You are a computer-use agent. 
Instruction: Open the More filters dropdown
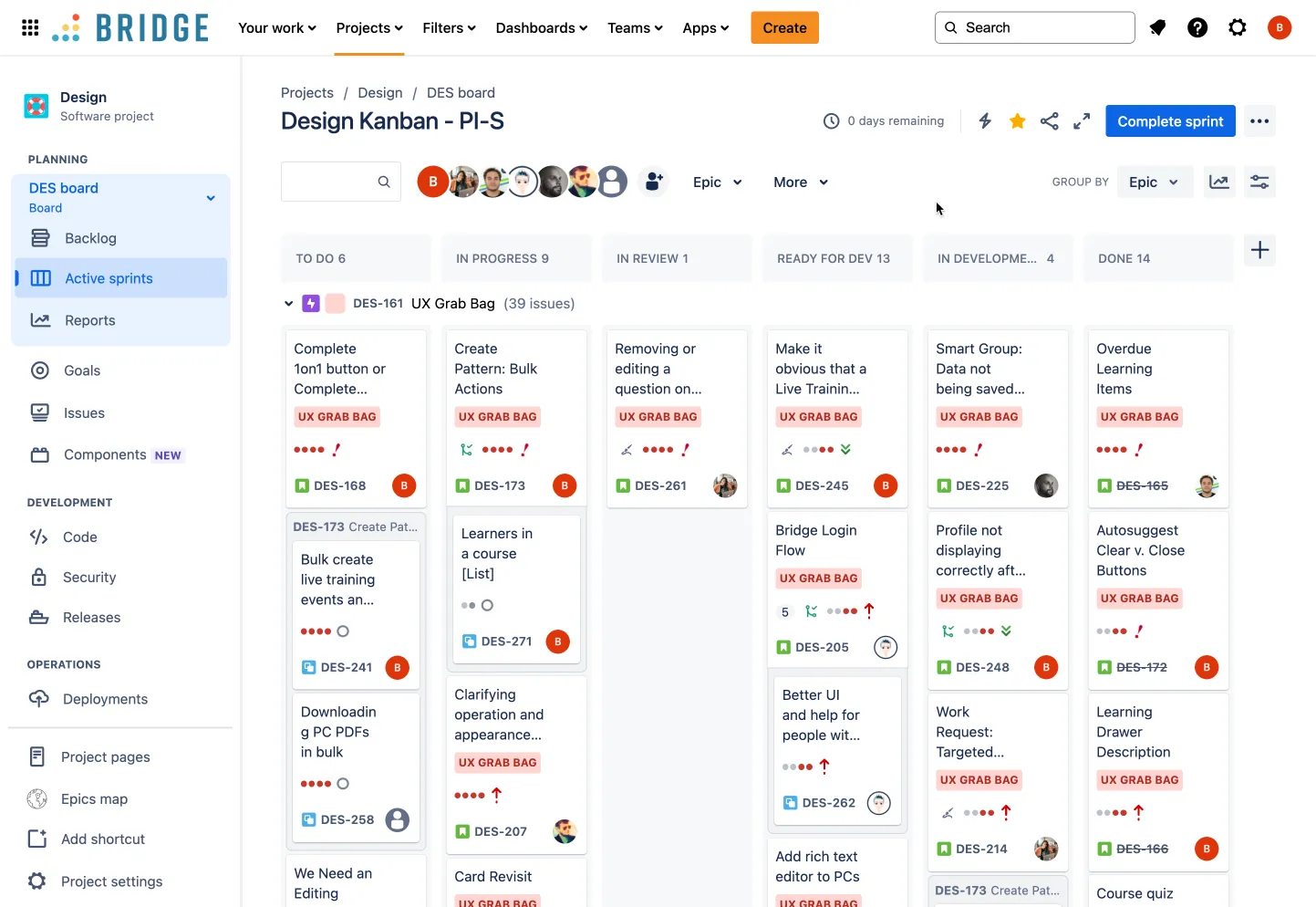point(801,182)
